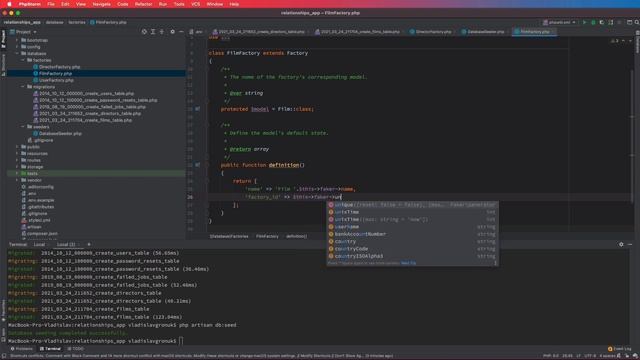
Task: Collapse the seeders folder
Action: pos(23,127)
